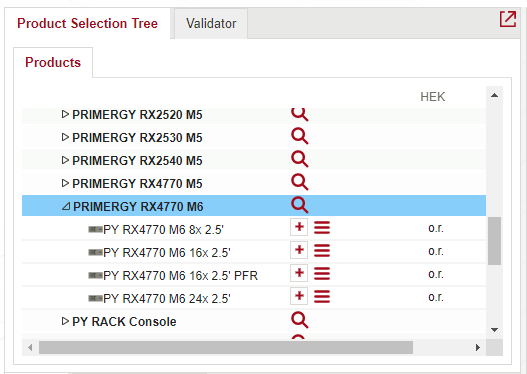Add PY RX4770 M6 16x 2.5' PFR with plus
Viewport: 527px width, 374px height.
[x=299, y=274]
